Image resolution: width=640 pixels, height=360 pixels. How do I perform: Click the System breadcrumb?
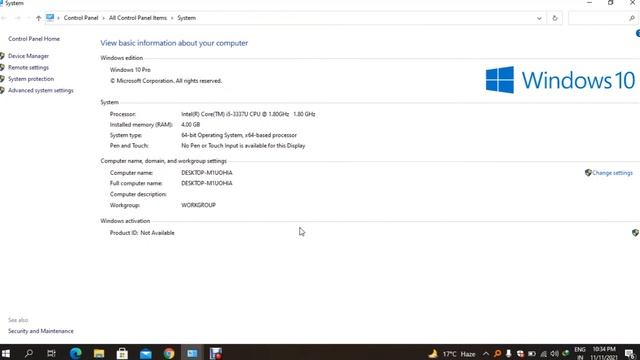click(186, 18)
